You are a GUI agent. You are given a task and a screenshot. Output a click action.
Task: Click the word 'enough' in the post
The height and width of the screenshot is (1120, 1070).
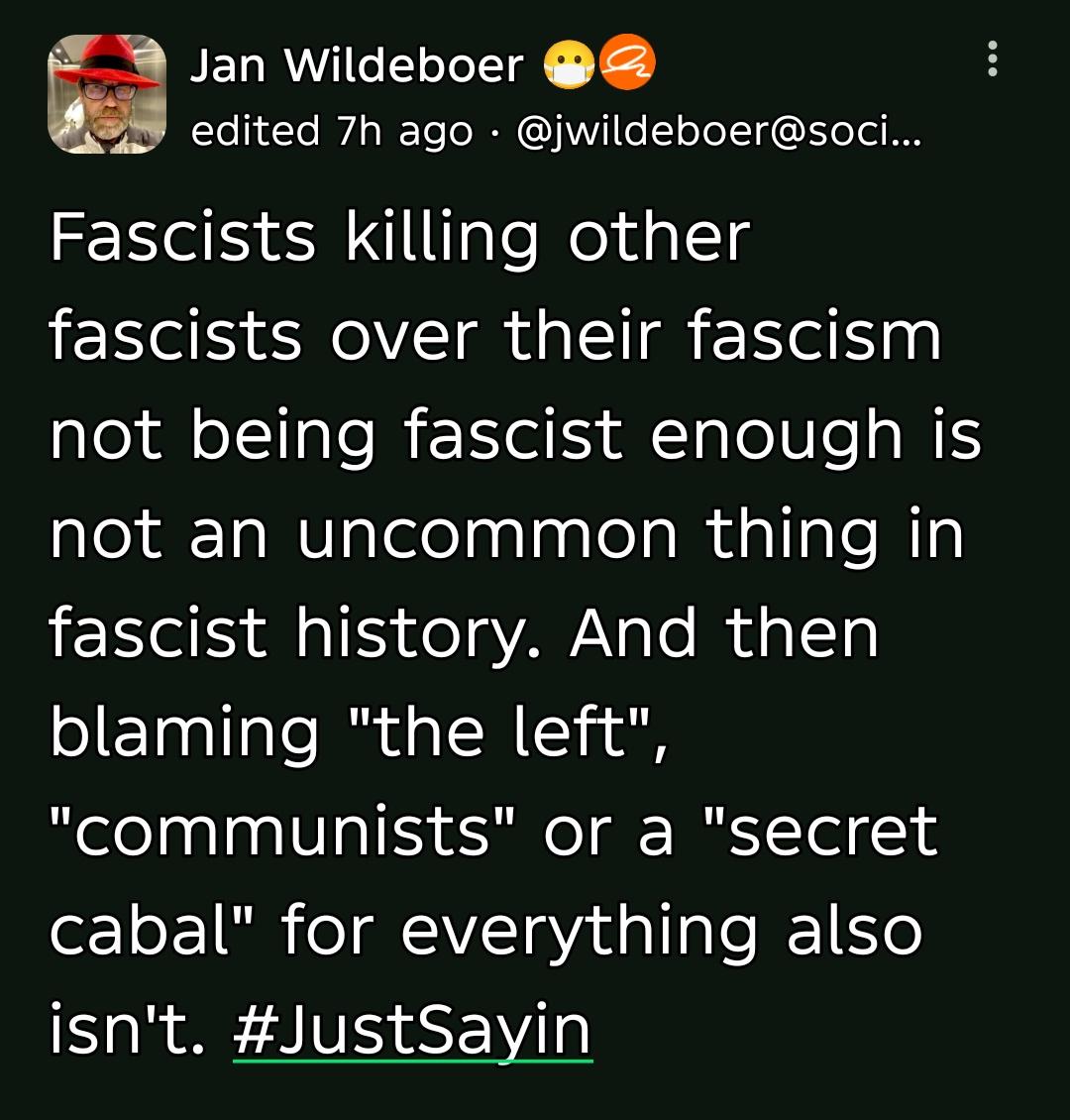click(777, 437)
